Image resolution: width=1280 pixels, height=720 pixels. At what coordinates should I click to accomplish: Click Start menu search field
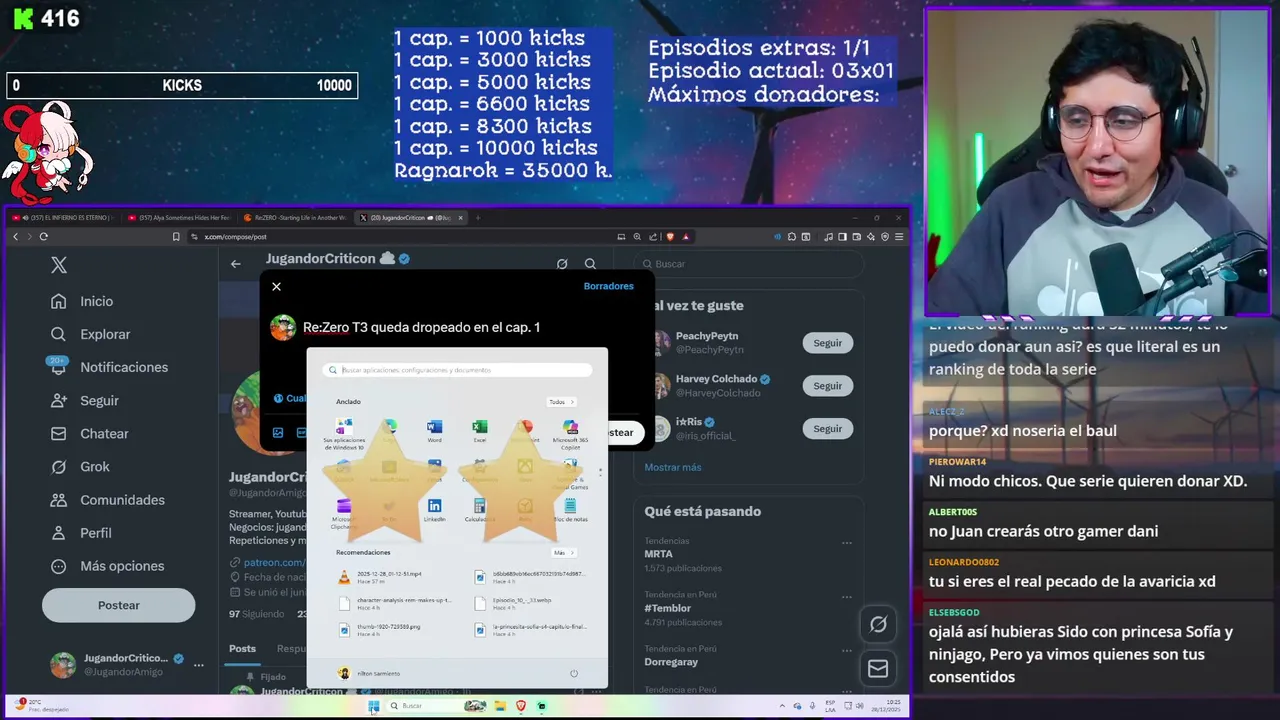[457, 370]
